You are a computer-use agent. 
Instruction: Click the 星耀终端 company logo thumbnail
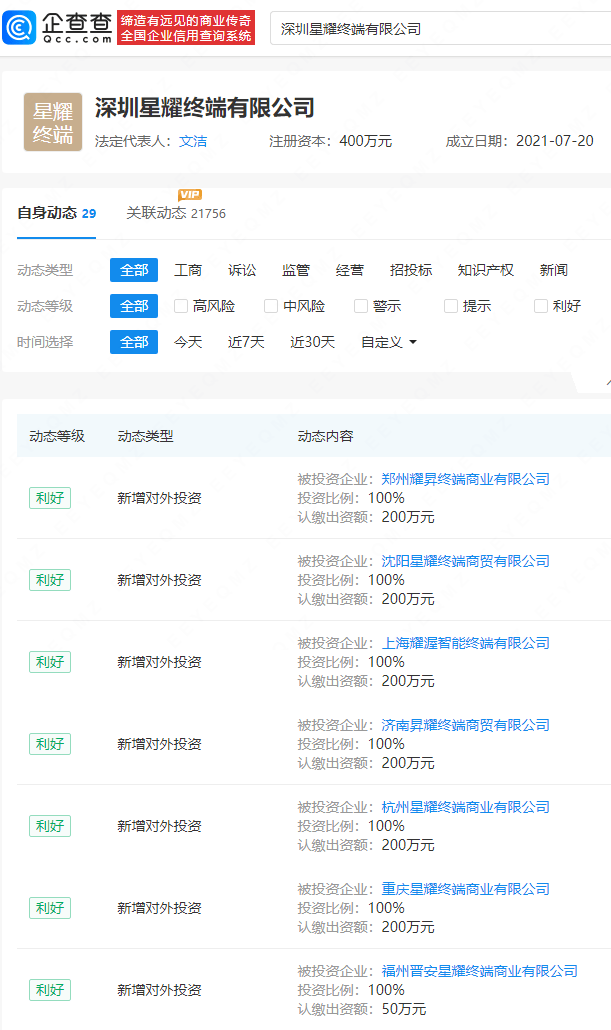(53, 122)
